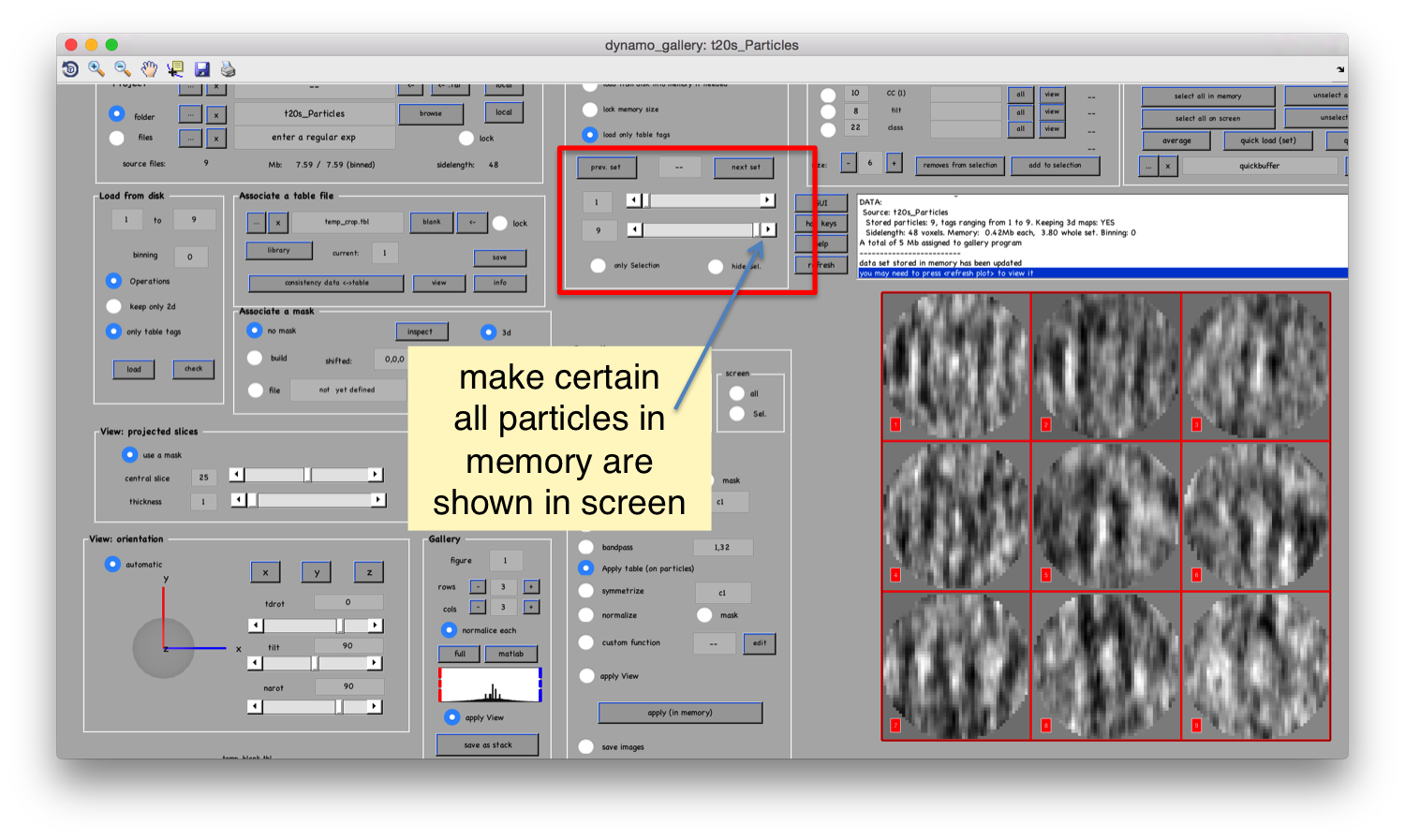Select particle thumbnail number 5
This screenshot has height=840, width=1405.
click(1106, 516)
